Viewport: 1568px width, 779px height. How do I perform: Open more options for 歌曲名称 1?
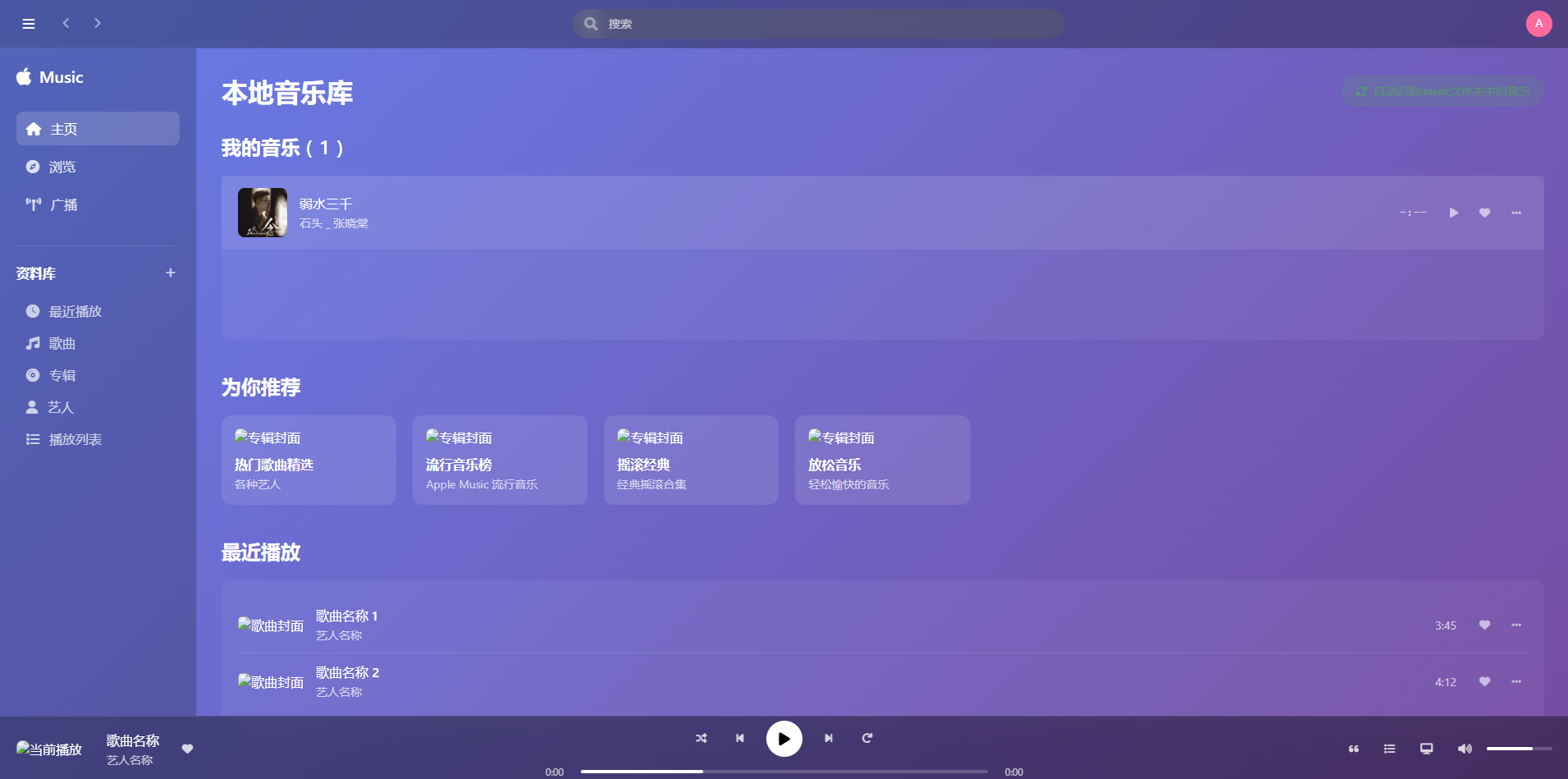coord(1516,625)
